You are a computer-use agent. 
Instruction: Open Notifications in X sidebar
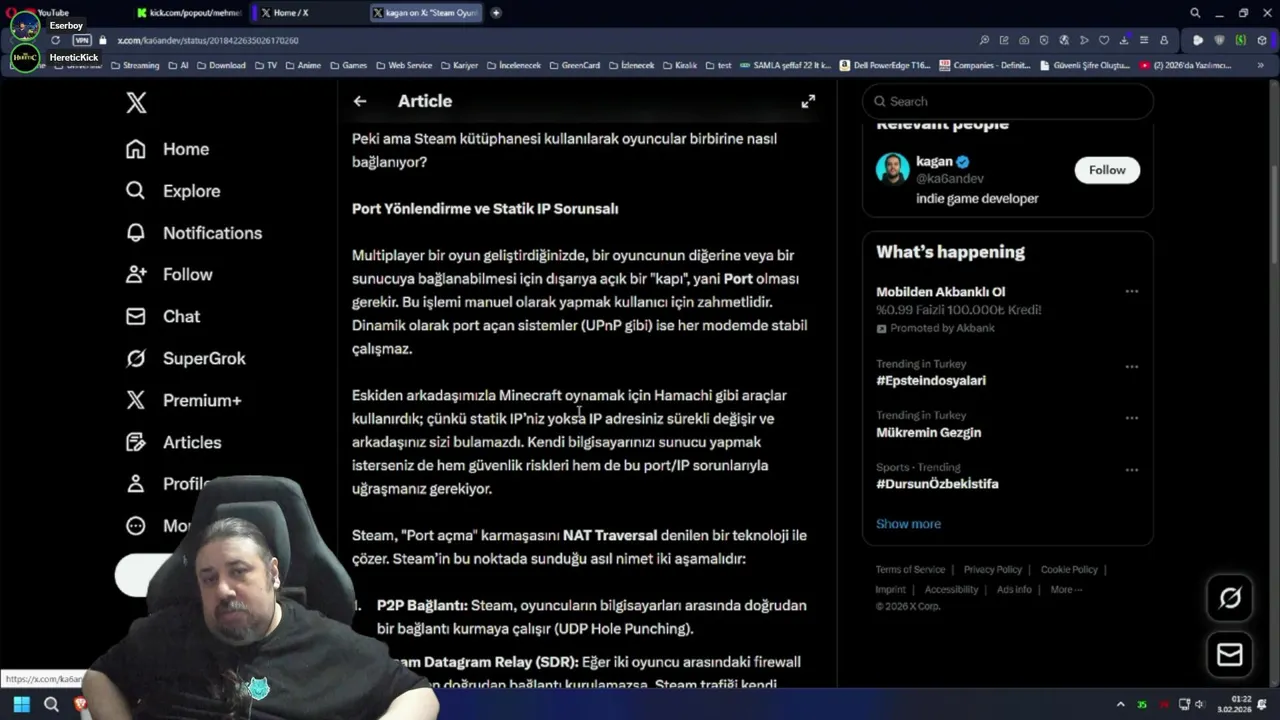click(x=193, y=233)
